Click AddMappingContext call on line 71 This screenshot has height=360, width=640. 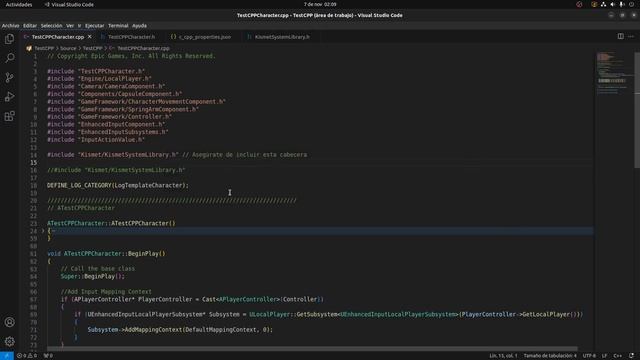coord(180,329)
